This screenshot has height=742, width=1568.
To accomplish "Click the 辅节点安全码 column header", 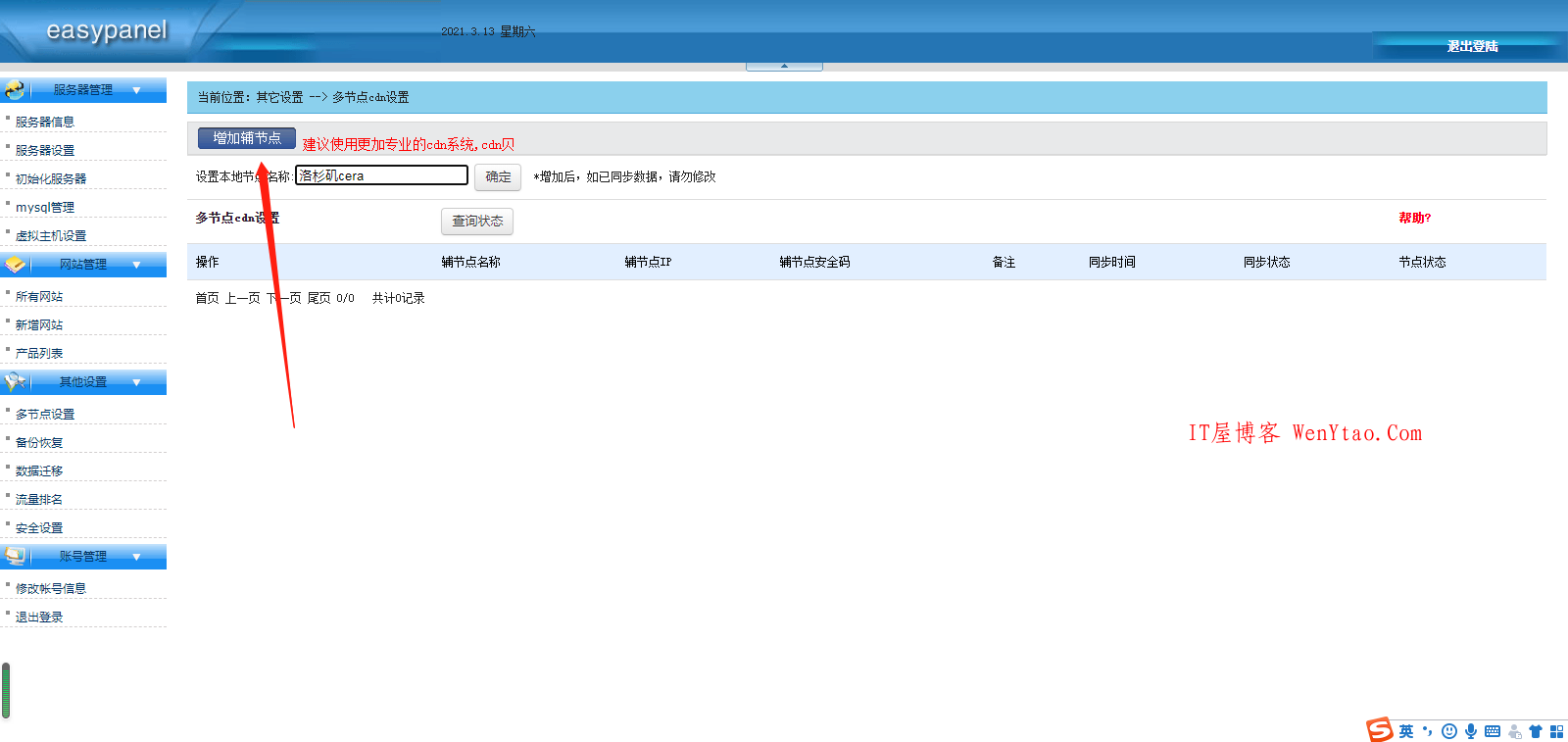I will pyautogui.click(x=815, y=263).
